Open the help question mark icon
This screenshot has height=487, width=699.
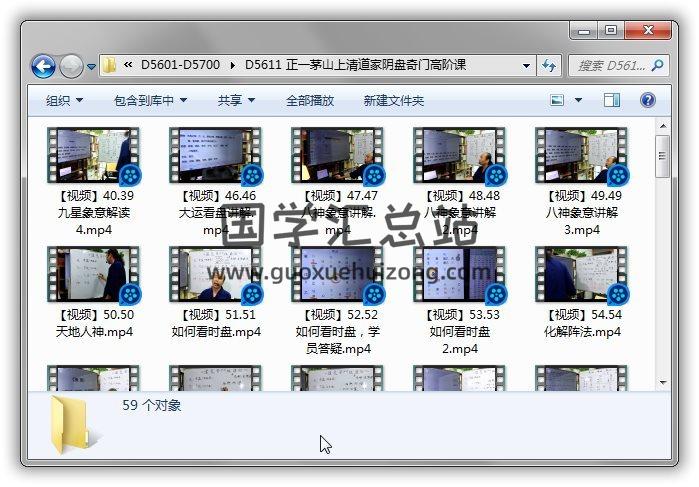pyautogui.click(x=647, y=100)
